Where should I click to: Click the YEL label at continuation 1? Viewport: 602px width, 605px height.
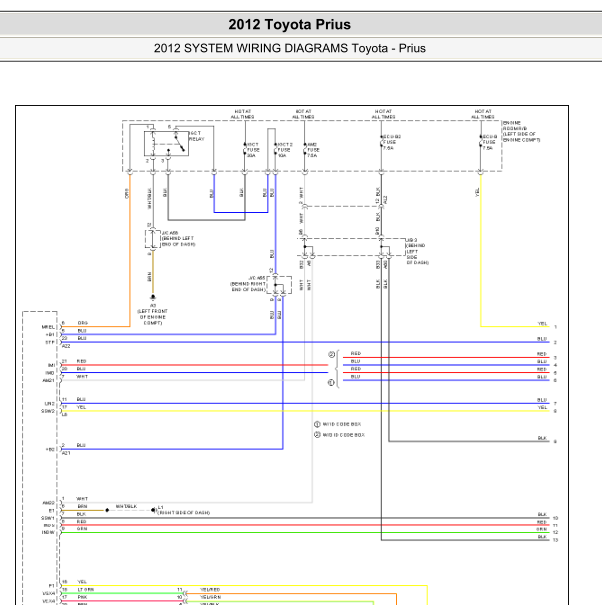(543, 324)
